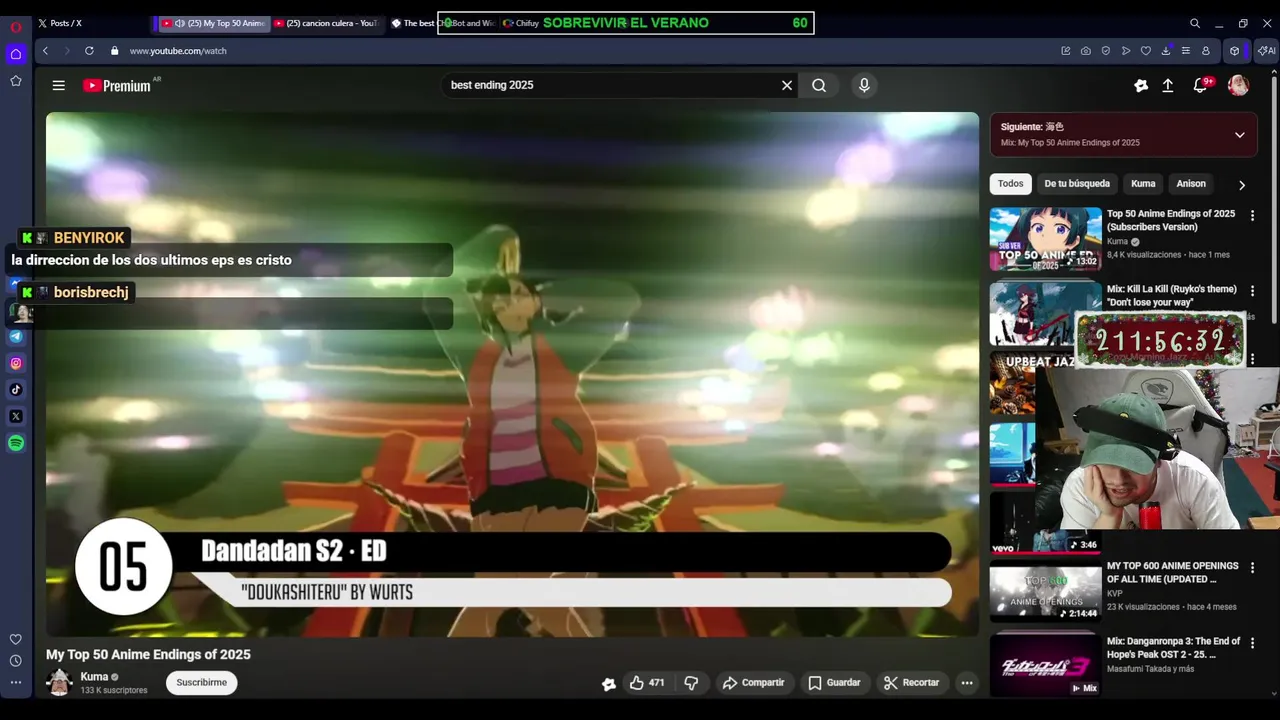Open the Kuma channel name link

click(x=94, y=677)
